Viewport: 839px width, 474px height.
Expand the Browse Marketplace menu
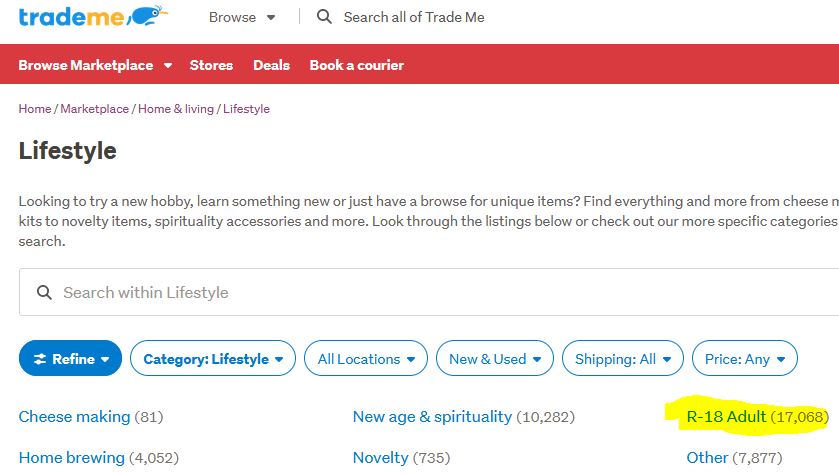coord(95,65)
